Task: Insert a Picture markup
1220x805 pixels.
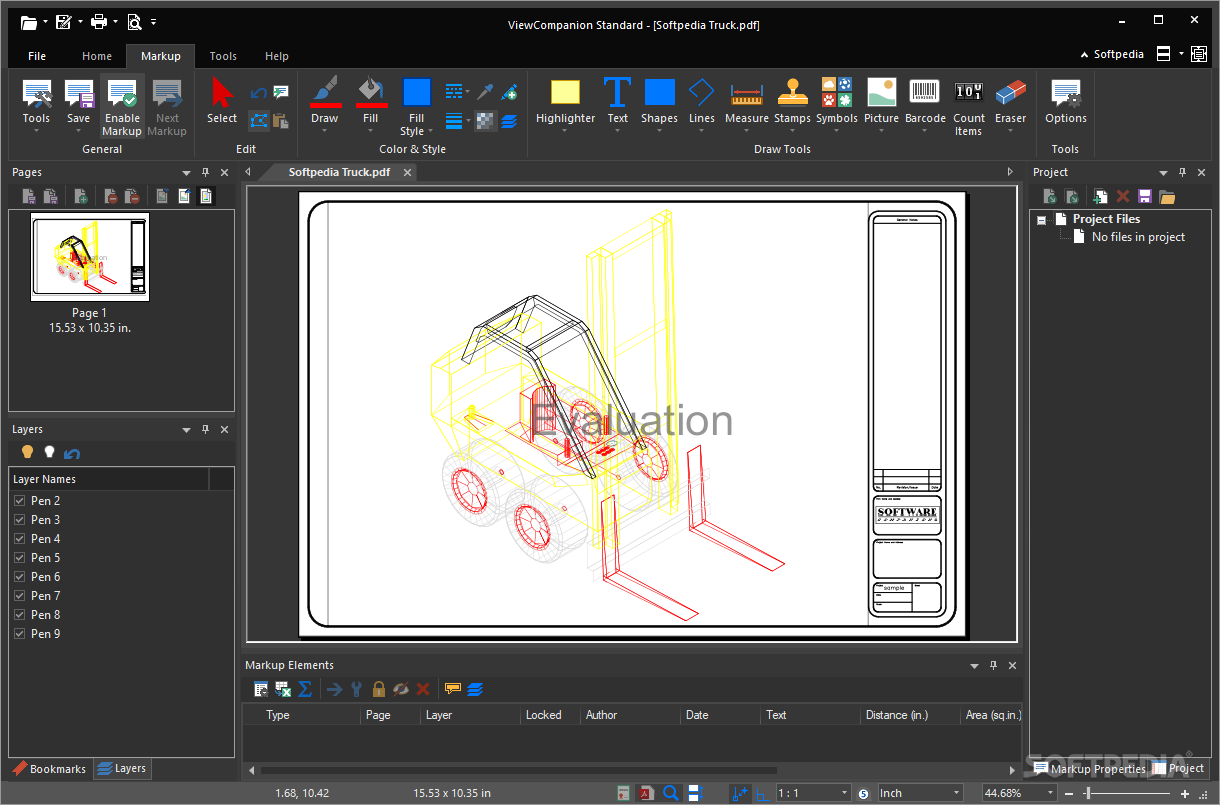Action: pos(881,105)
